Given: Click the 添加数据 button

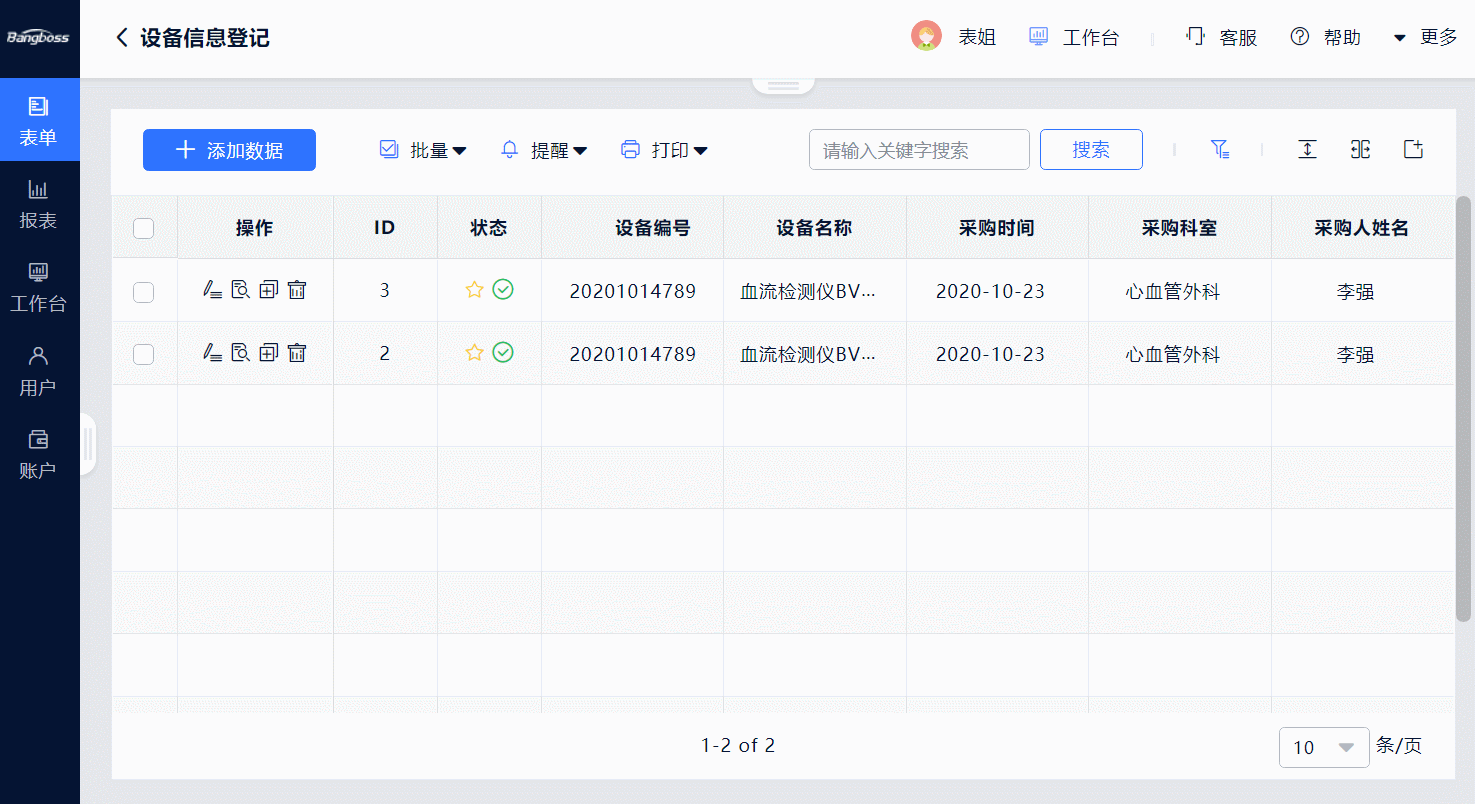Looking at the screenshot, I should tap(229, 150).
